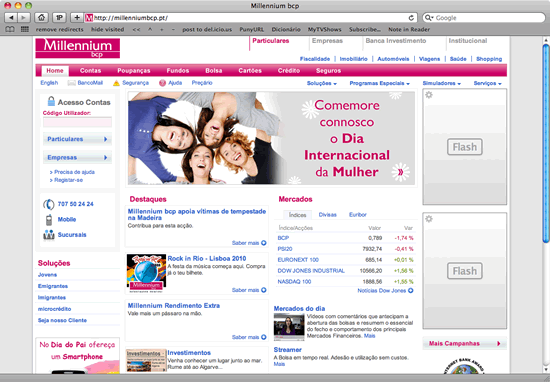Click the DOW JONES INDUSTRIAL index link

click(x=311, y=271)
